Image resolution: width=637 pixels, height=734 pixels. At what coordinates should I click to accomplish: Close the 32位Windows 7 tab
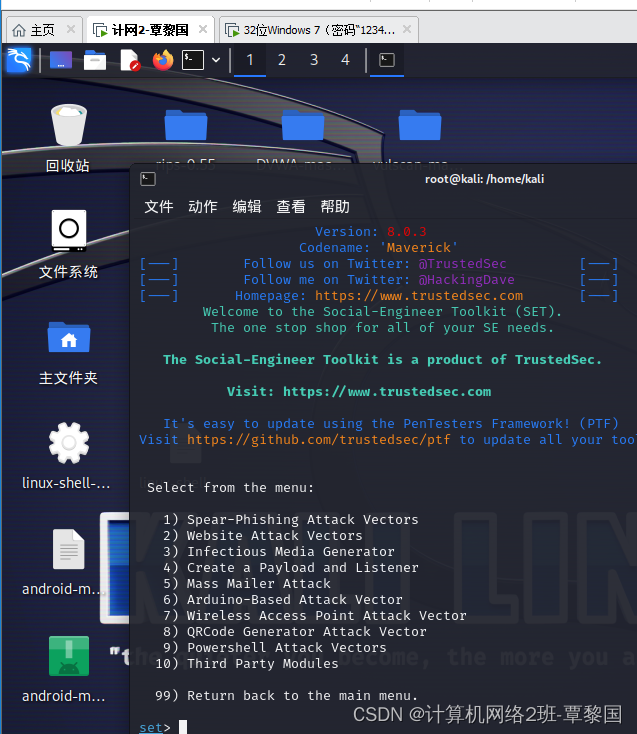coord(407,29)
